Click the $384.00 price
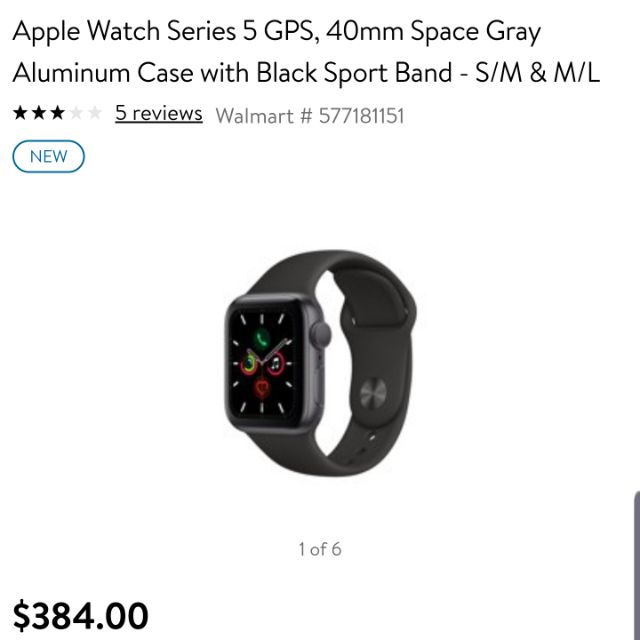Viewport: 640px width, 640px height. tap(80, 616)
